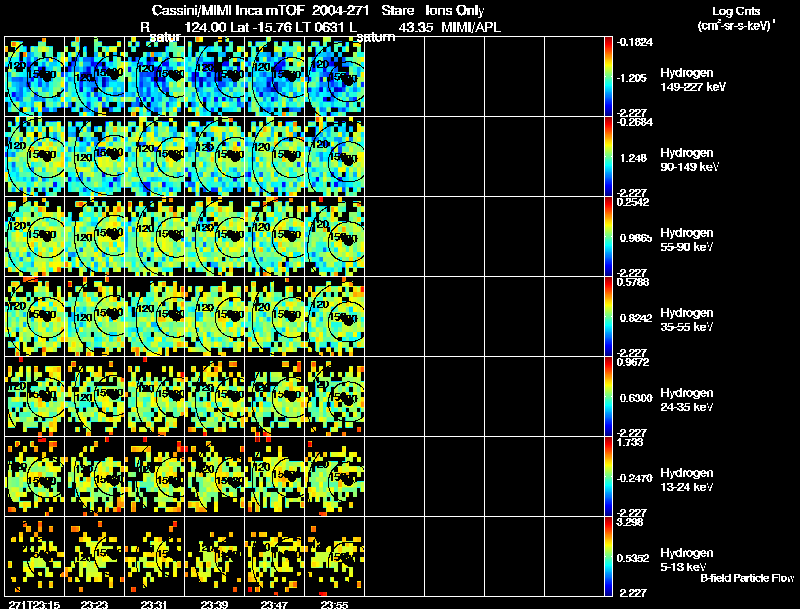Click the color bar for Hydrogen 5-13 keV
Screen dimensions: 800x609
[x=608, y=556]
